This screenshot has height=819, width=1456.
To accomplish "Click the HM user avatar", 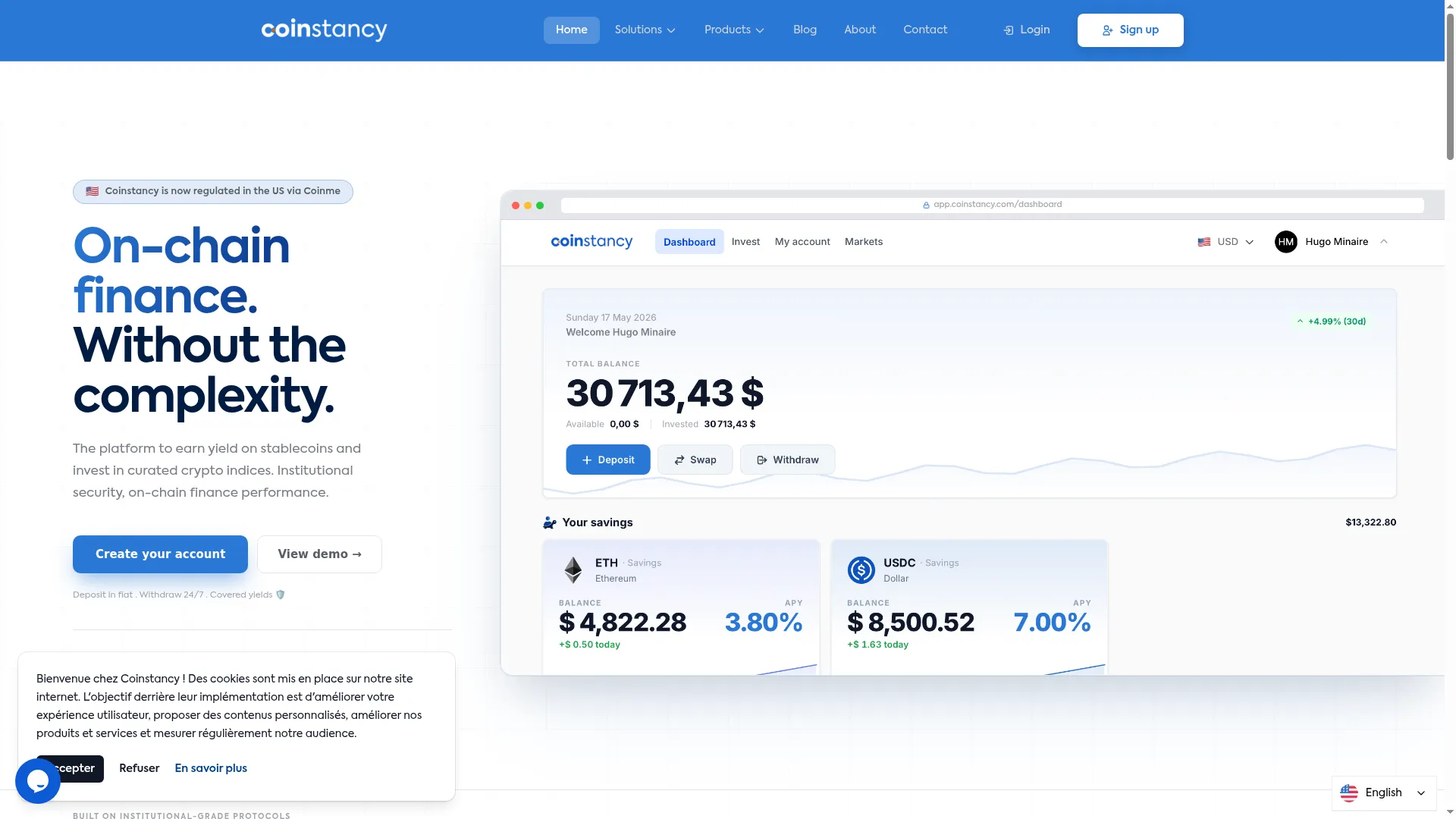I will pos(1286,242).
